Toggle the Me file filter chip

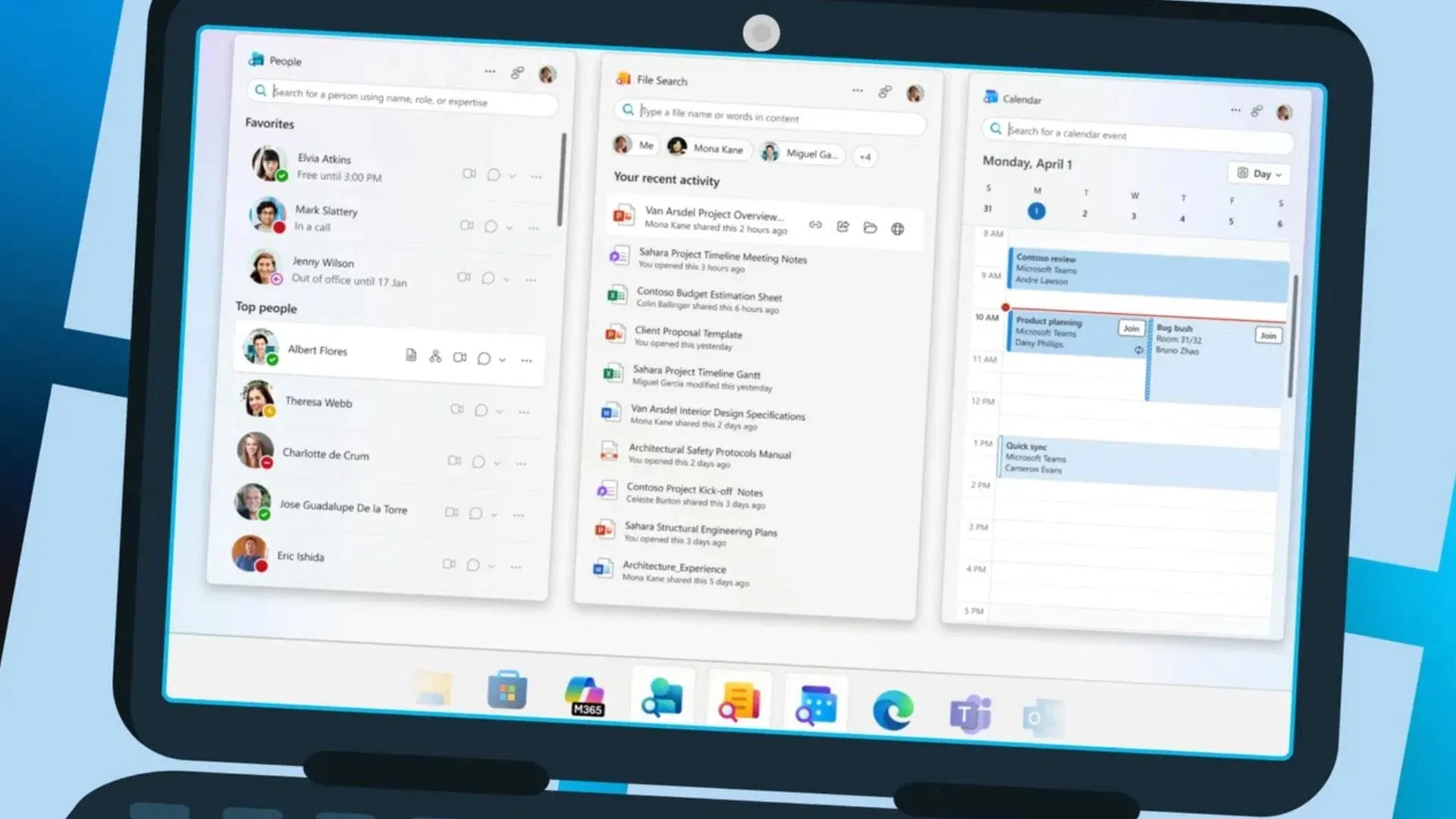pyautogui.click(x=634, y=145)
